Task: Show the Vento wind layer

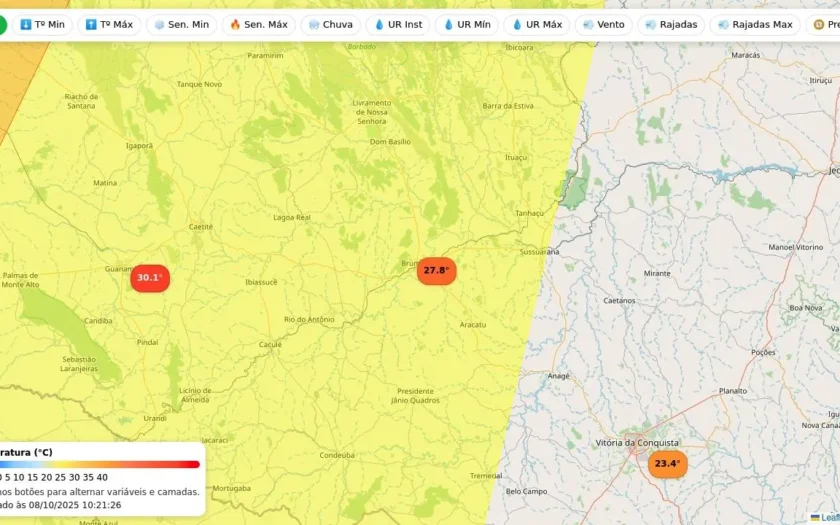Action: coord(604,25)
